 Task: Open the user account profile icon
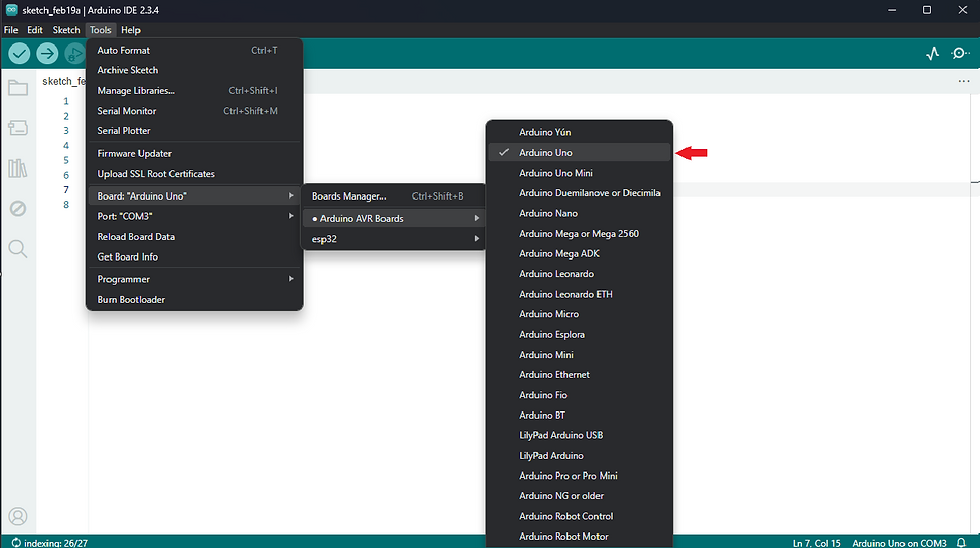(18, 517)
